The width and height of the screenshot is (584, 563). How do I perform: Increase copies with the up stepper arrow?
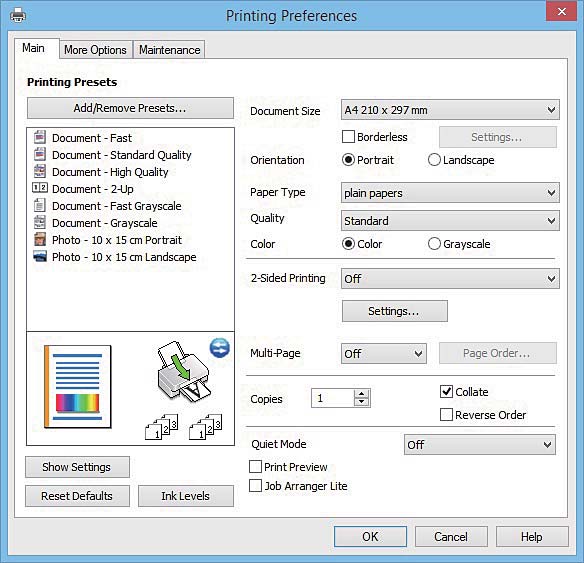click(x=361, y=394)
